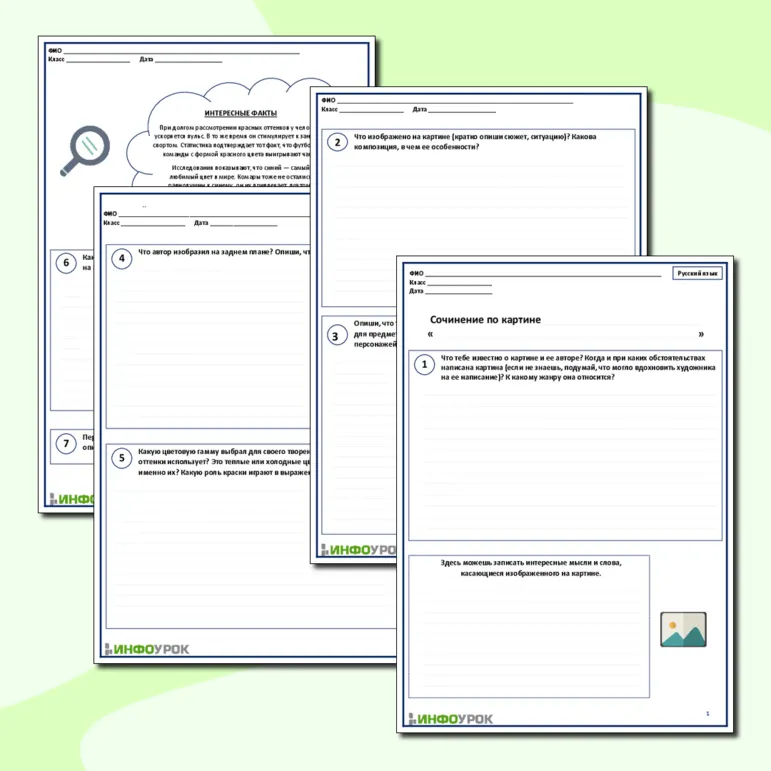Click the page number 1 on the front page

(708, 713)
